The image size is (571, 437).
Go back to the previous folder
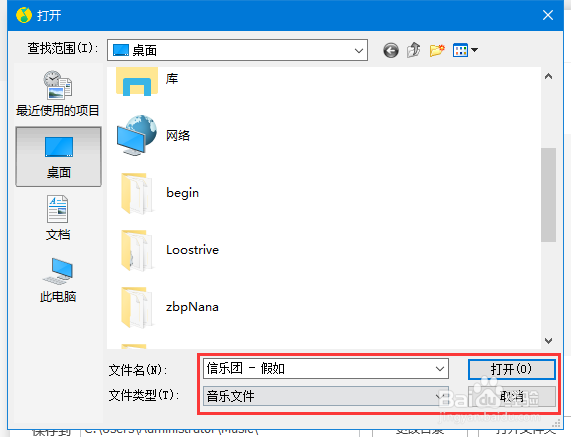(391, 50)
